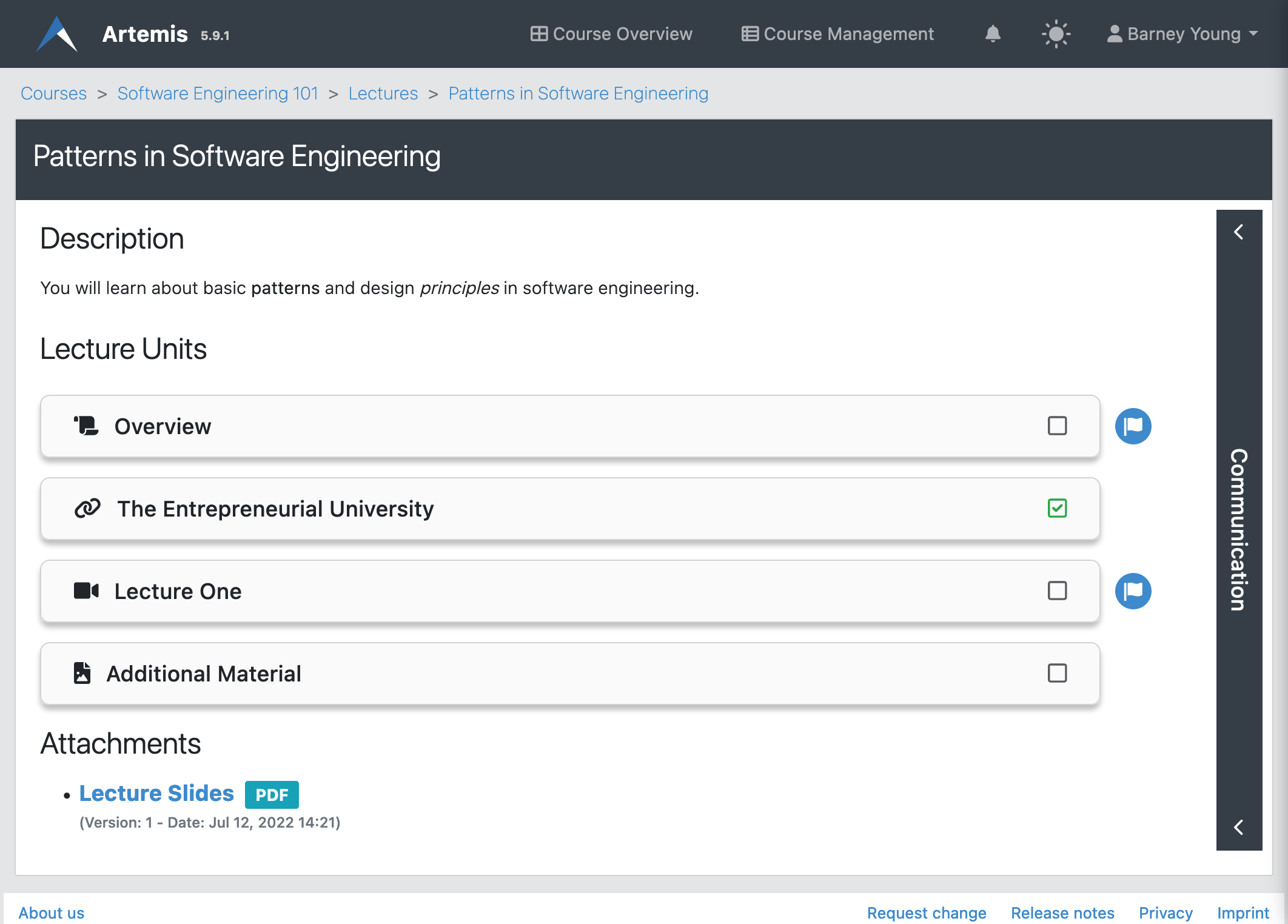Open Course Overview in navbar
This screenshot has height=924, width=1288.
[x=611, y=34]
